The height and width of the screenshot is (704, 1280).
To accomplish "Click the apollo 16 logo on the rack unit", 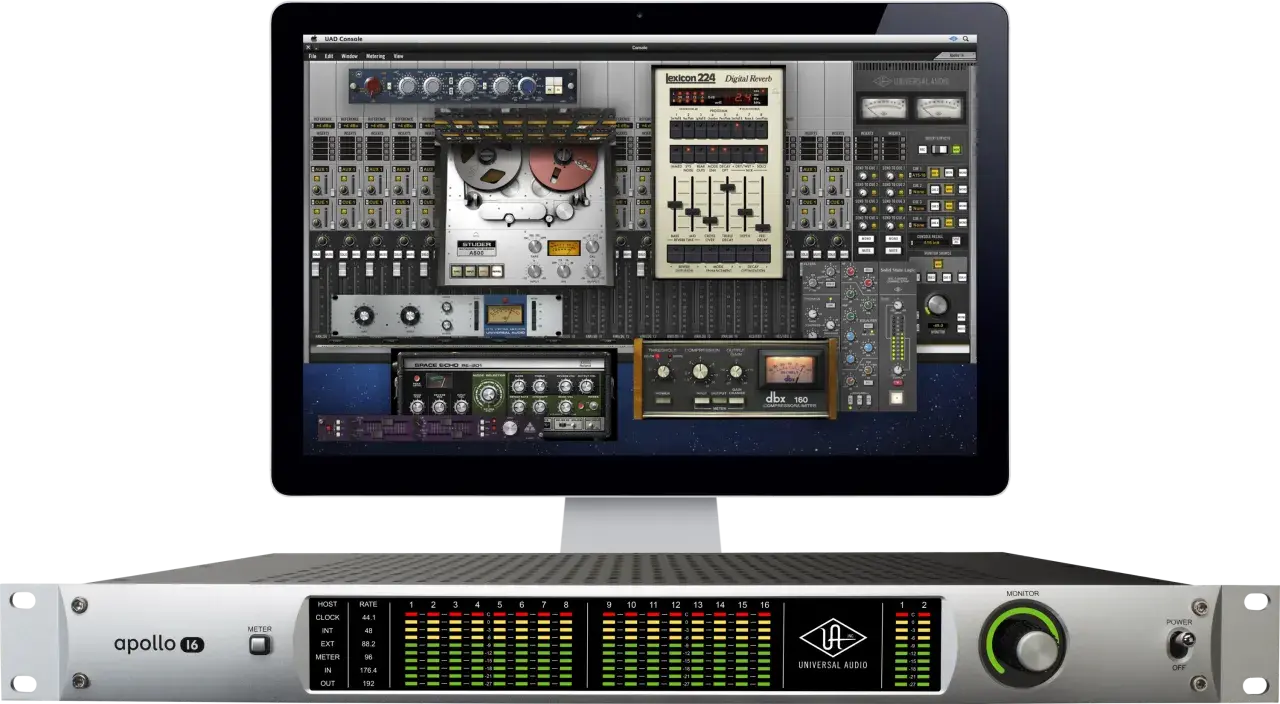I will 159,644.
